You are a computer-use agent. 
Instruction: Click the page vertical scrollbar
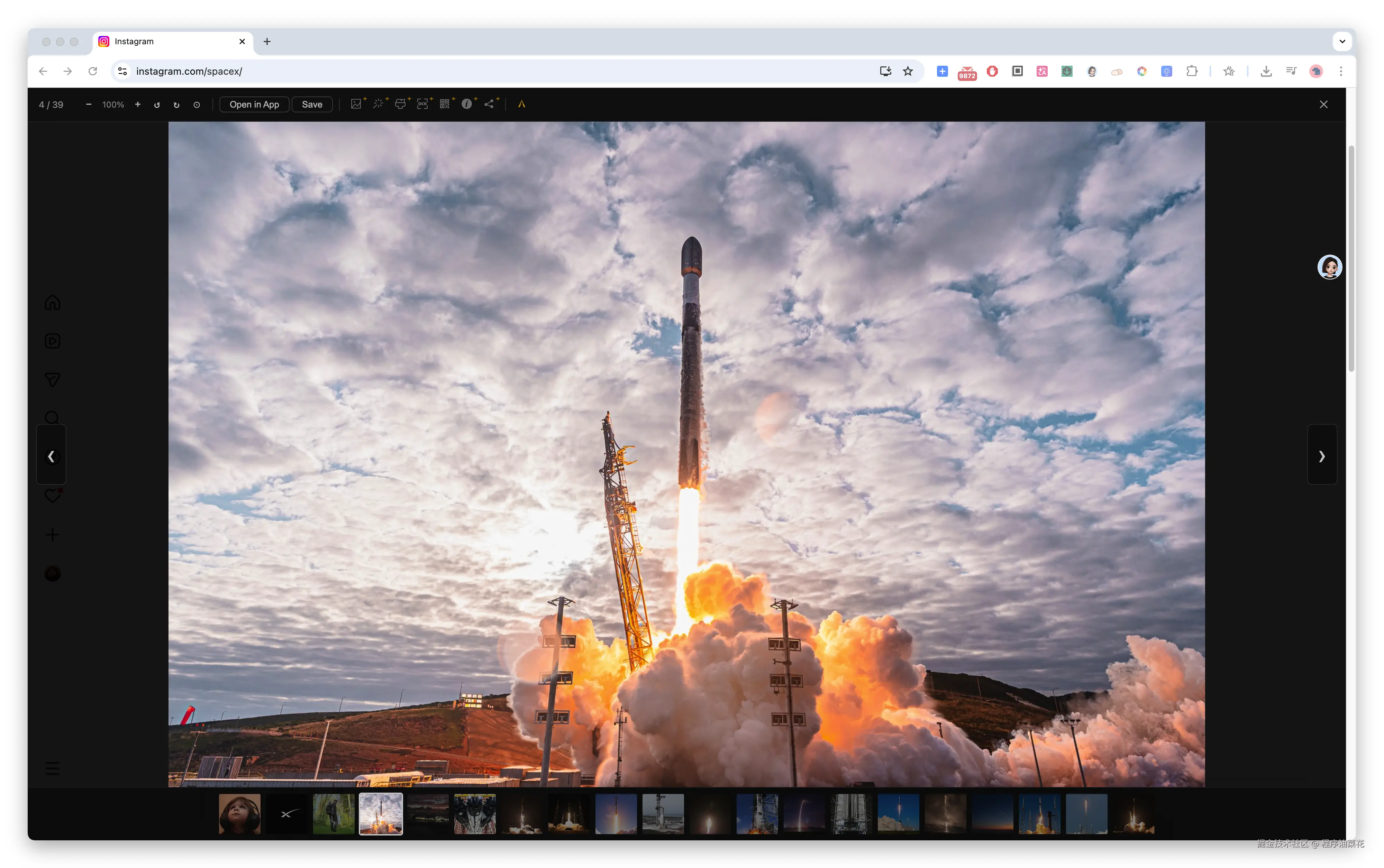tap(1351, 258)
